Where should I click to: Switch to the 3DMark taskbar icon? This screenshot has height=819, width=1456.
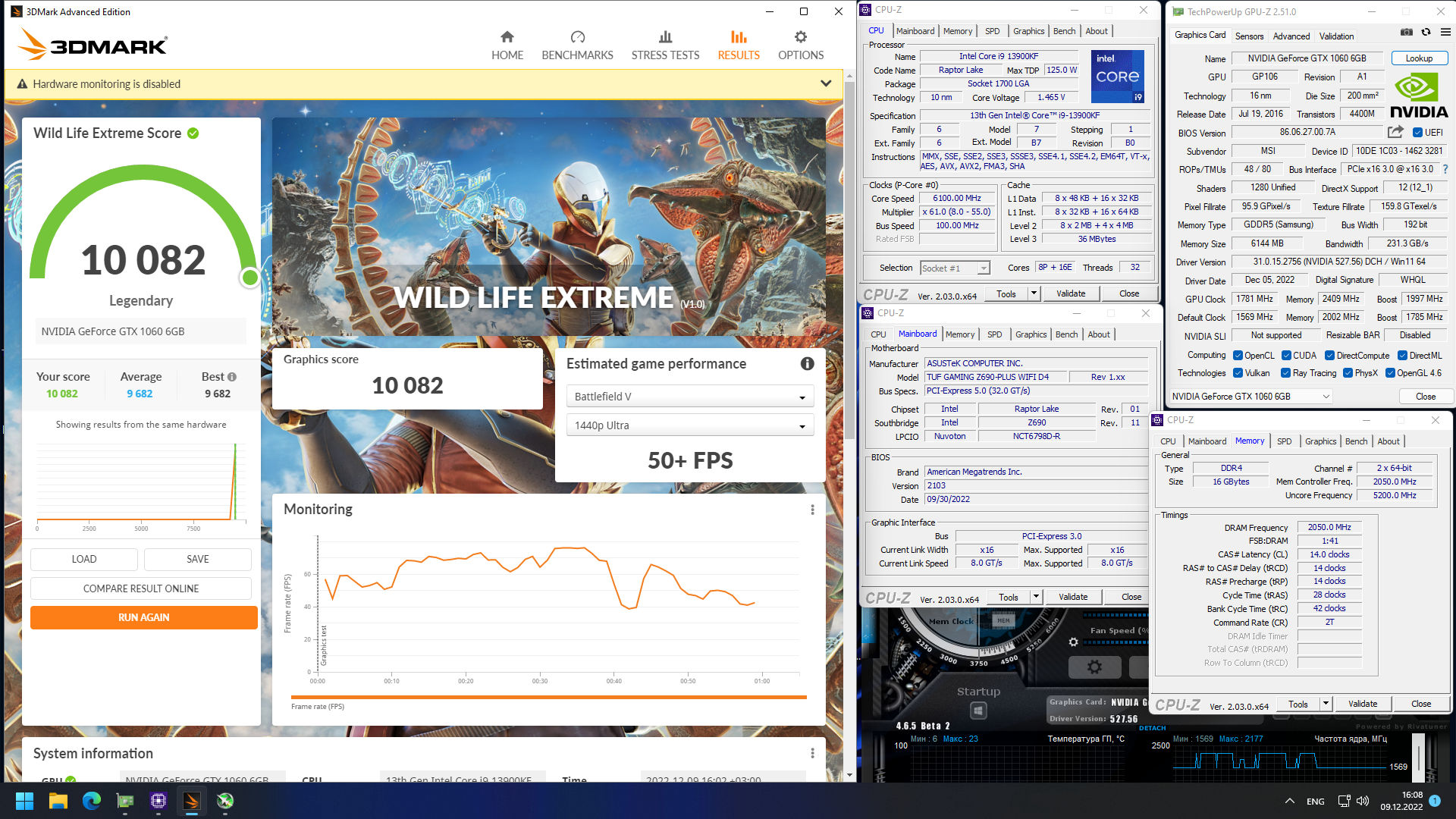191,801
